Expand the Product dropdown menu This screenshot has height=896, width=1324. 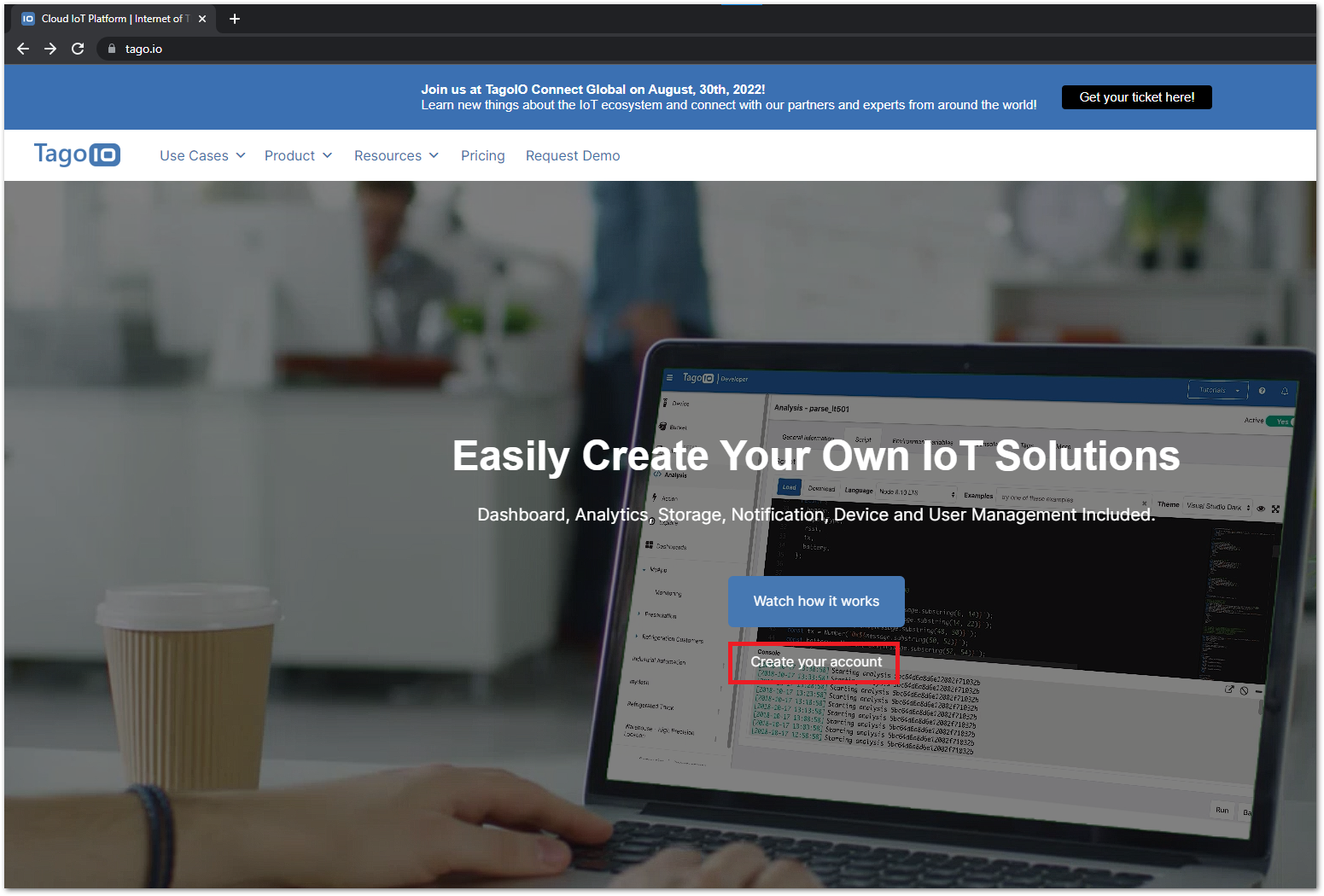(298, 155)
